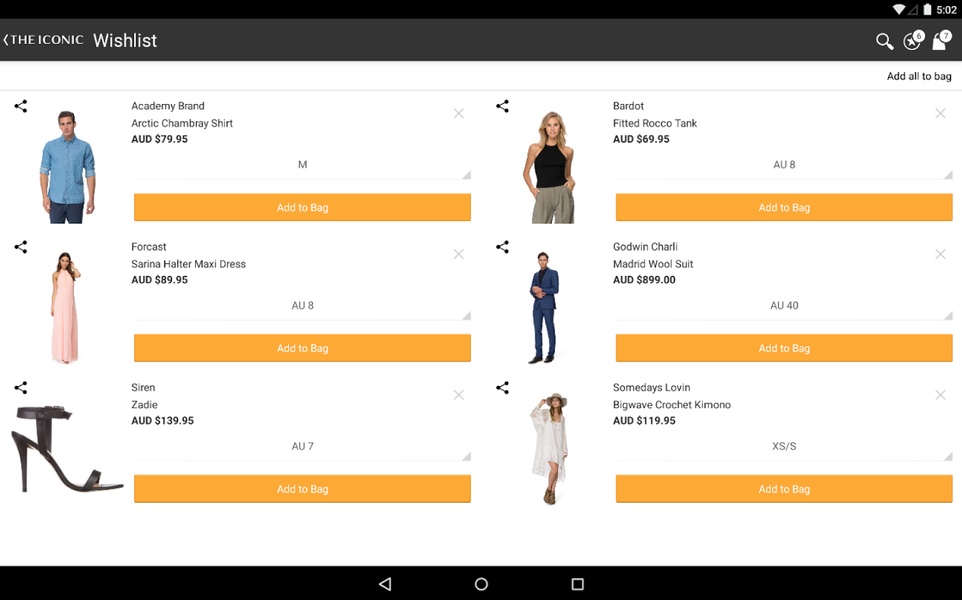The width and height of the screenshot is (962, 600).
Task: Share the Fitted Rocco Tank item
Action: (502, 106)
